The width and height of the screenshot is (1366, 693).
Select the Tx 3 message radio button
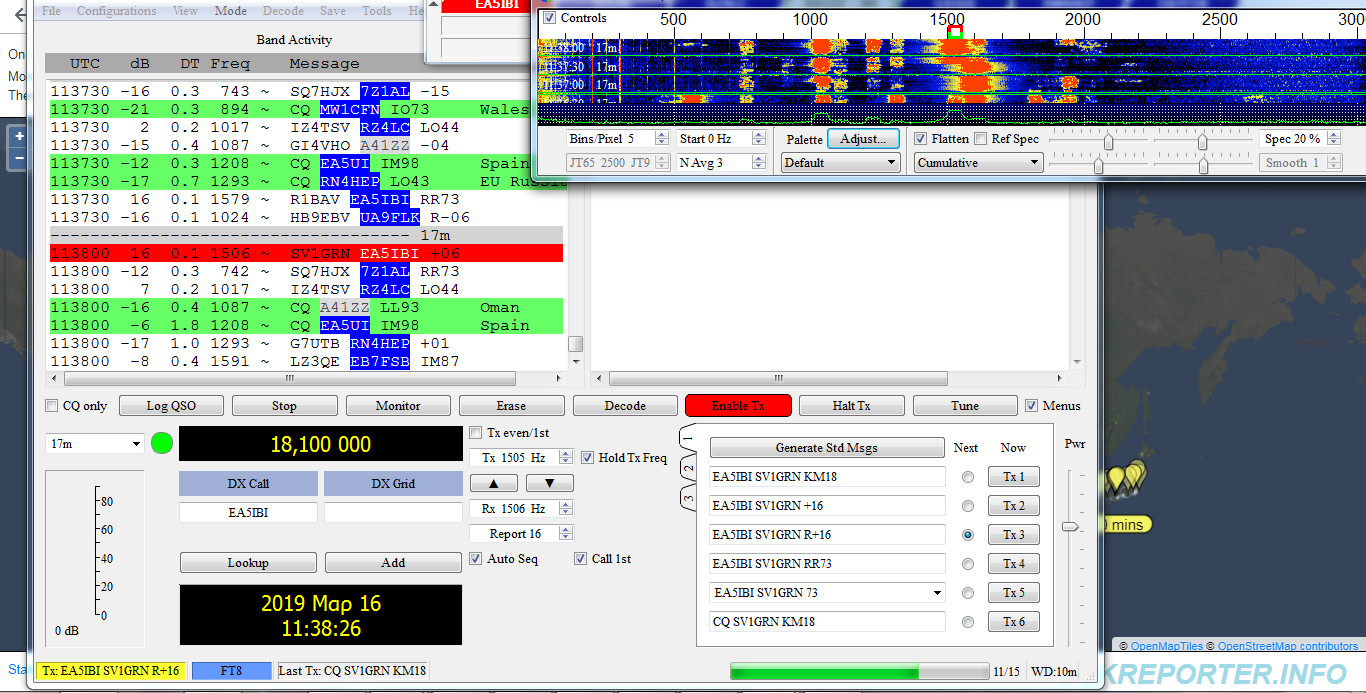[x=966, y=534]
